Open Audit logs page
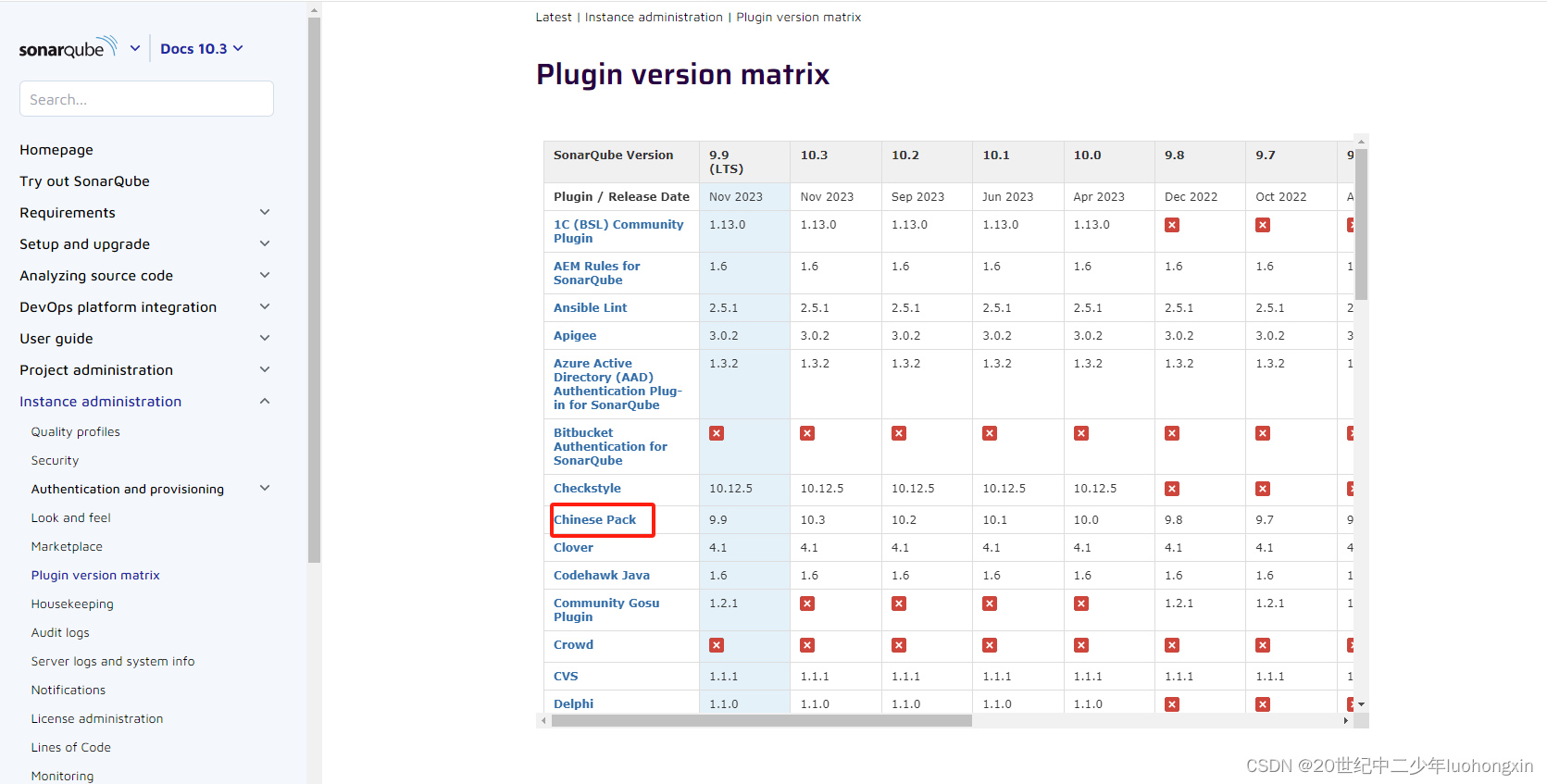This screenshot has height=784, width=1547. [60, 632]
